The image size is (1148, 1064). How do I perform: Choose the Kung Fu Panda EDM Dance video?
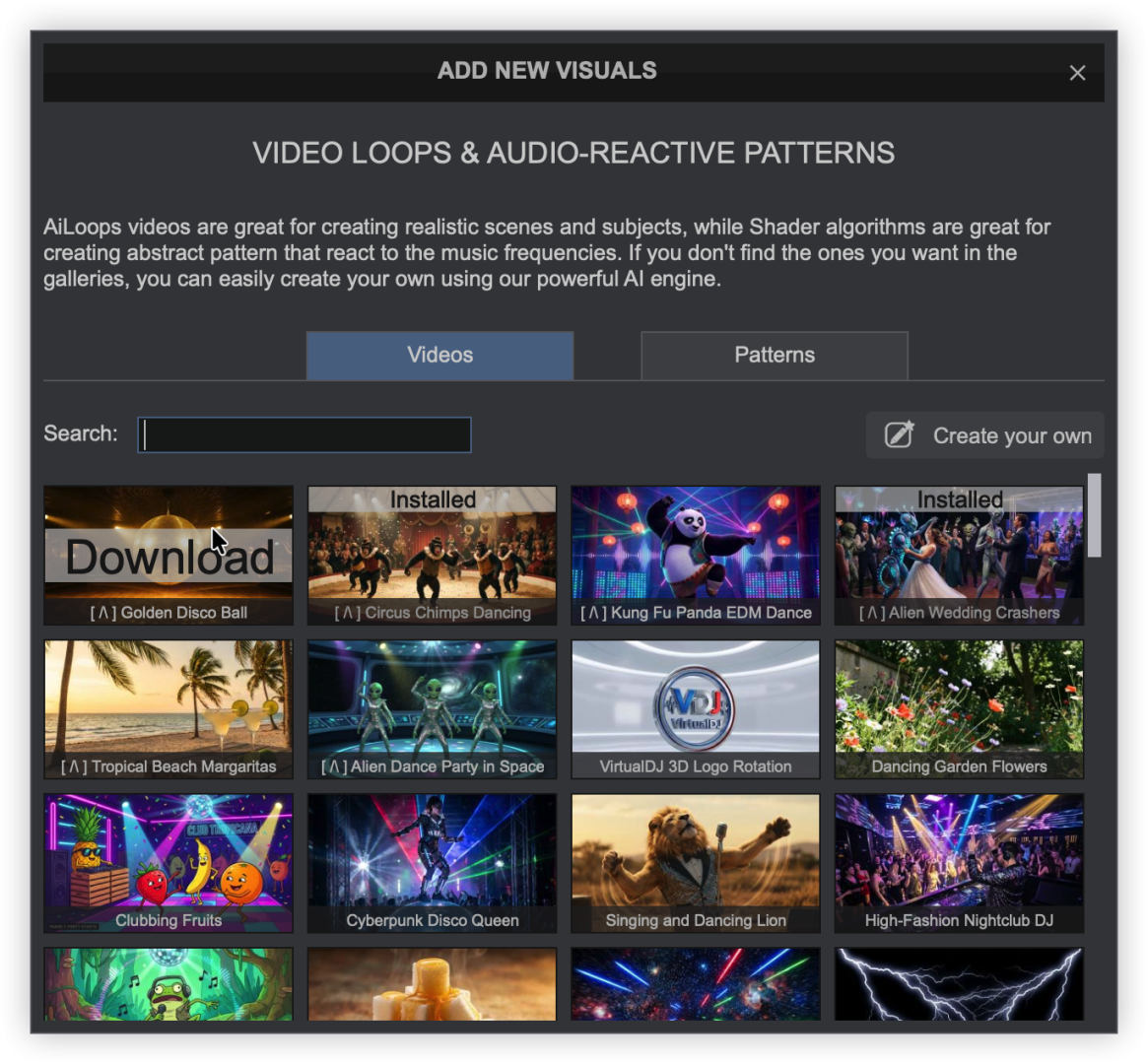[x=695, y=556]
